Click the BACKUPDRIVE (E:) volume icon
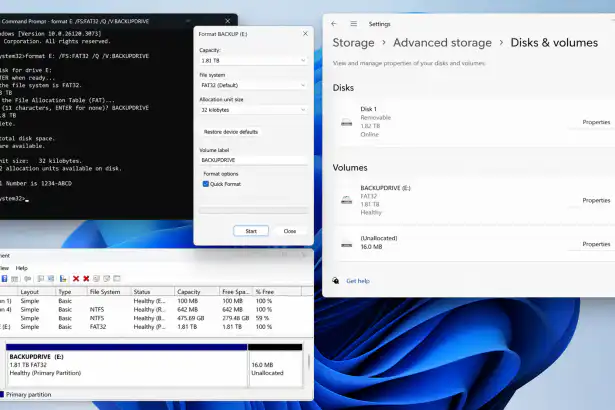Screen dimensions: 615x410 pos(346,200)
